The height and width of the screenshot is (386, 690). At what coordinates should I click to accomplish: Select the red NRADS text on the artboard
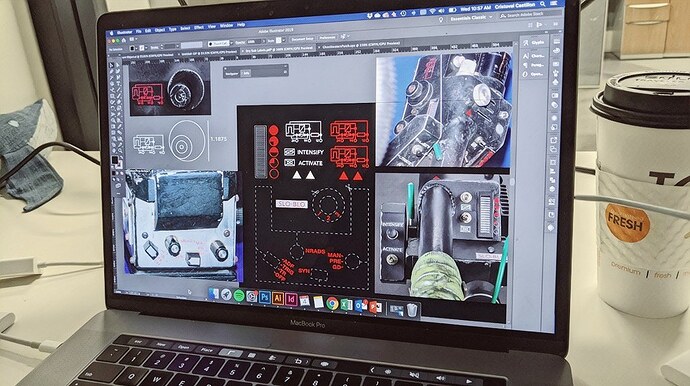[315, 251]
